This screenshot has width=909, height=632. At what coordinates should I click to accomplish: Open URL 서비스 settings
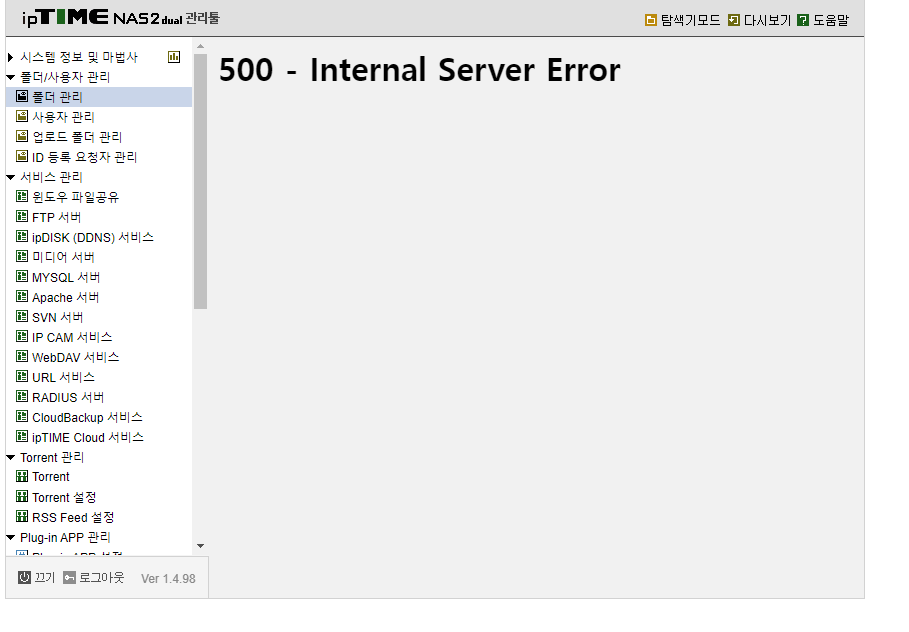[63, 377]
